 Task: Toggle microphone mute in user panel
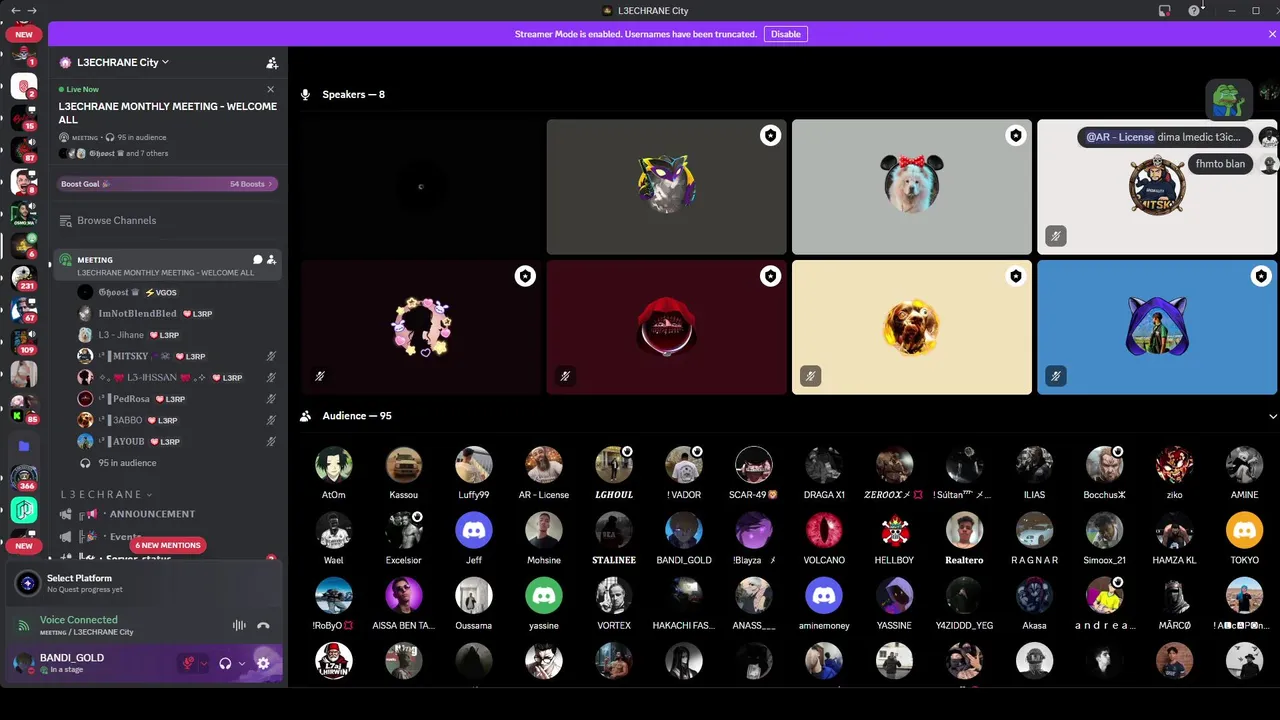(187, 663)
